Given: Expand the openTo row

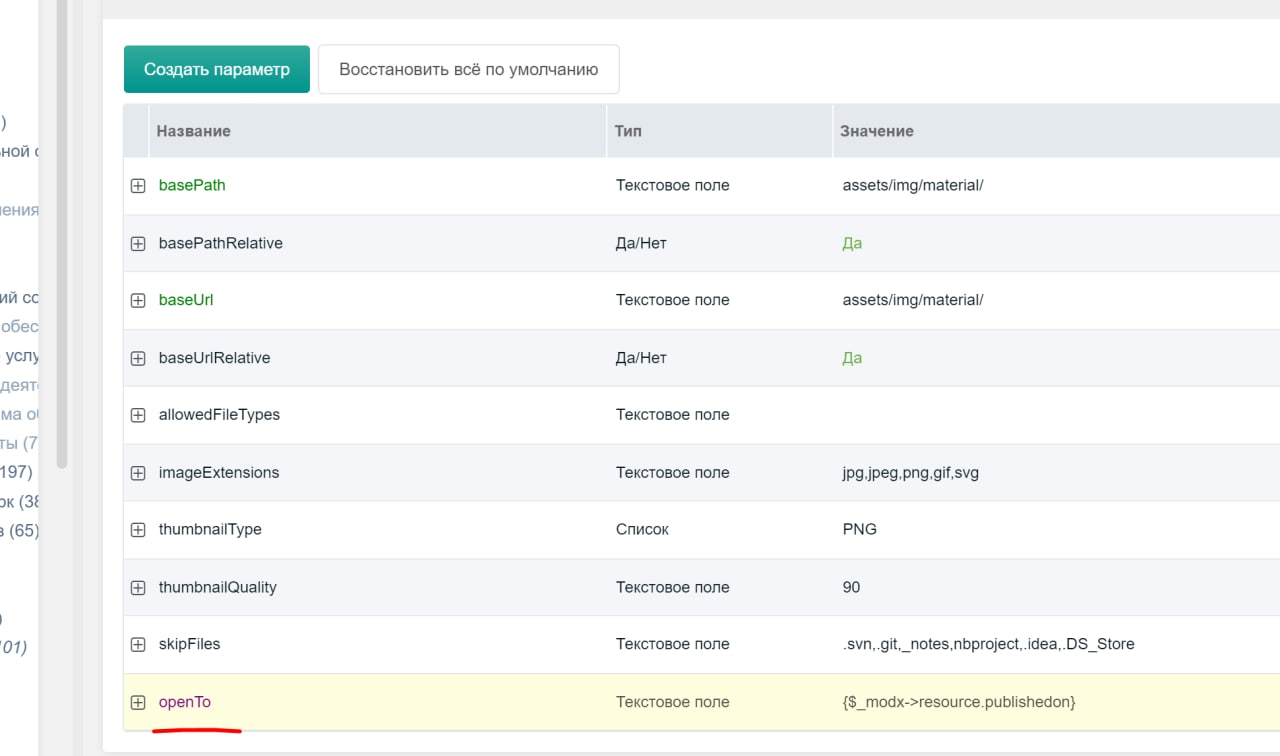Looking at the screenshot, I should tap(138, 702).
